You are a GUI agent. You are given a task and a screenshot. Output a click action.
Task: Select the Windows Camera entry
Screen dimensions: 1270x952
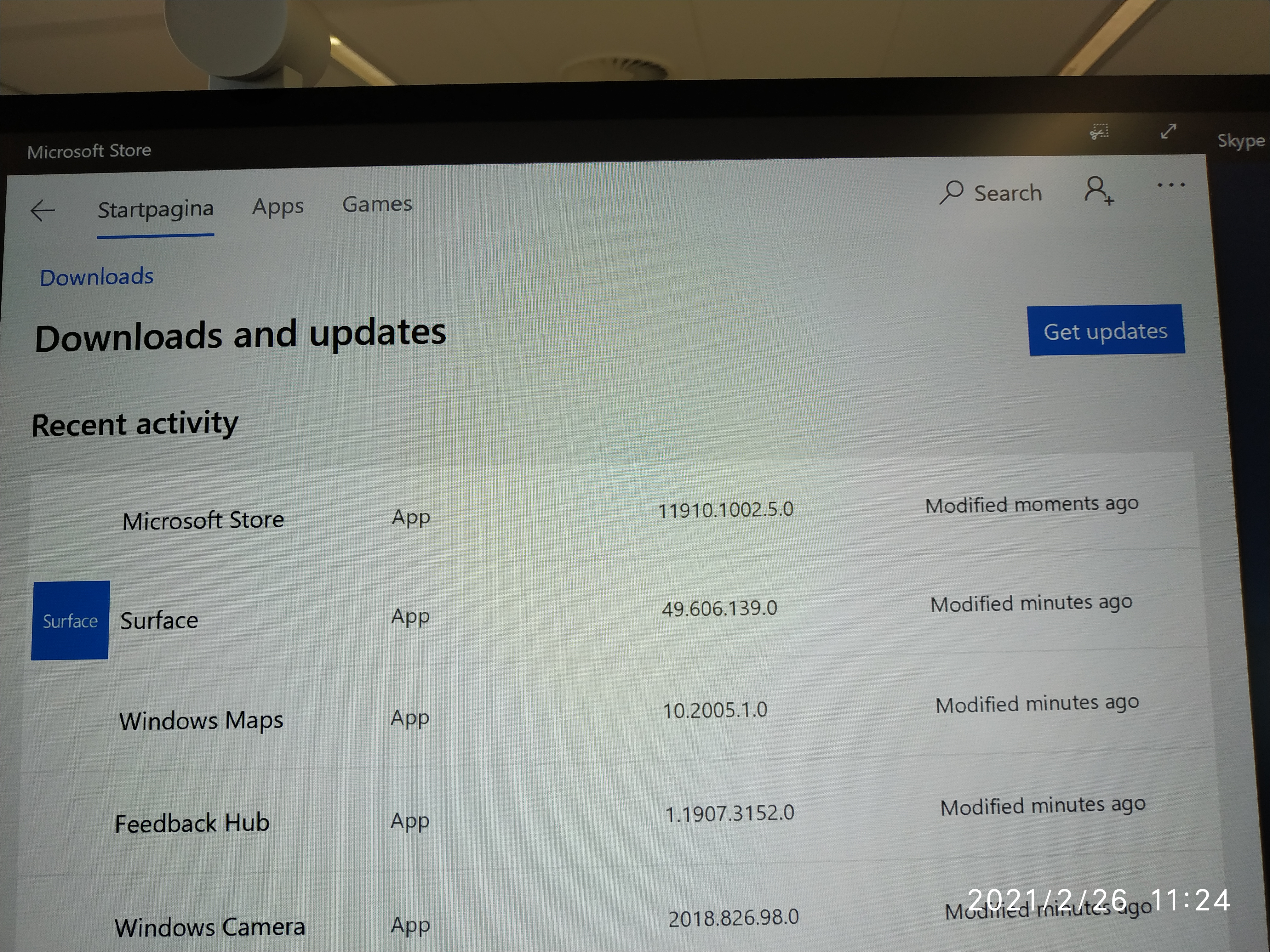209,927
